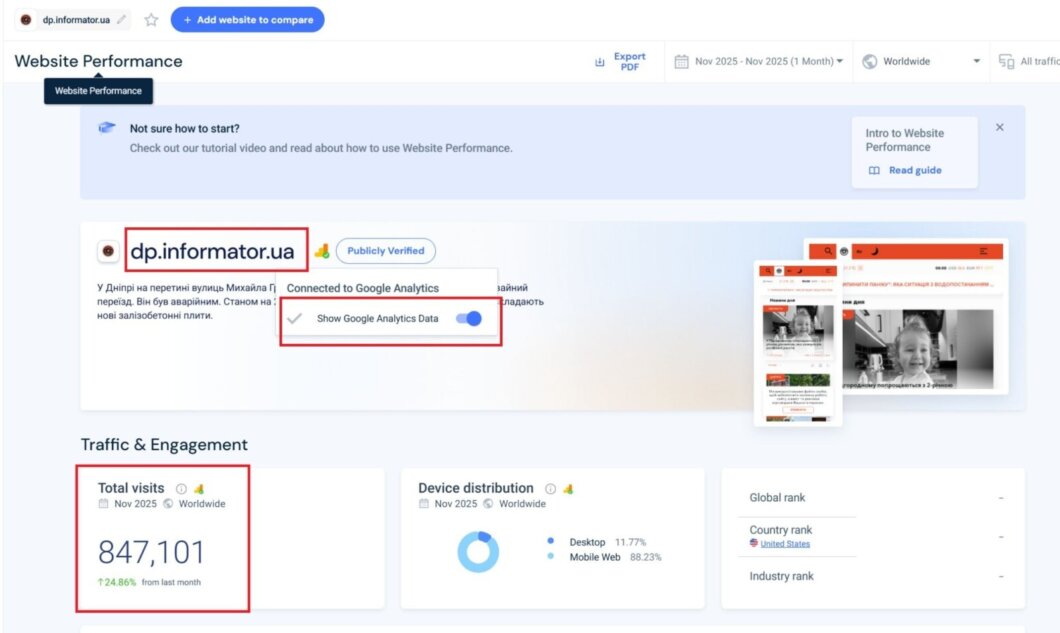Open the Read guide link
This screenshot has height=633, width=1060.
click(906, 170)
